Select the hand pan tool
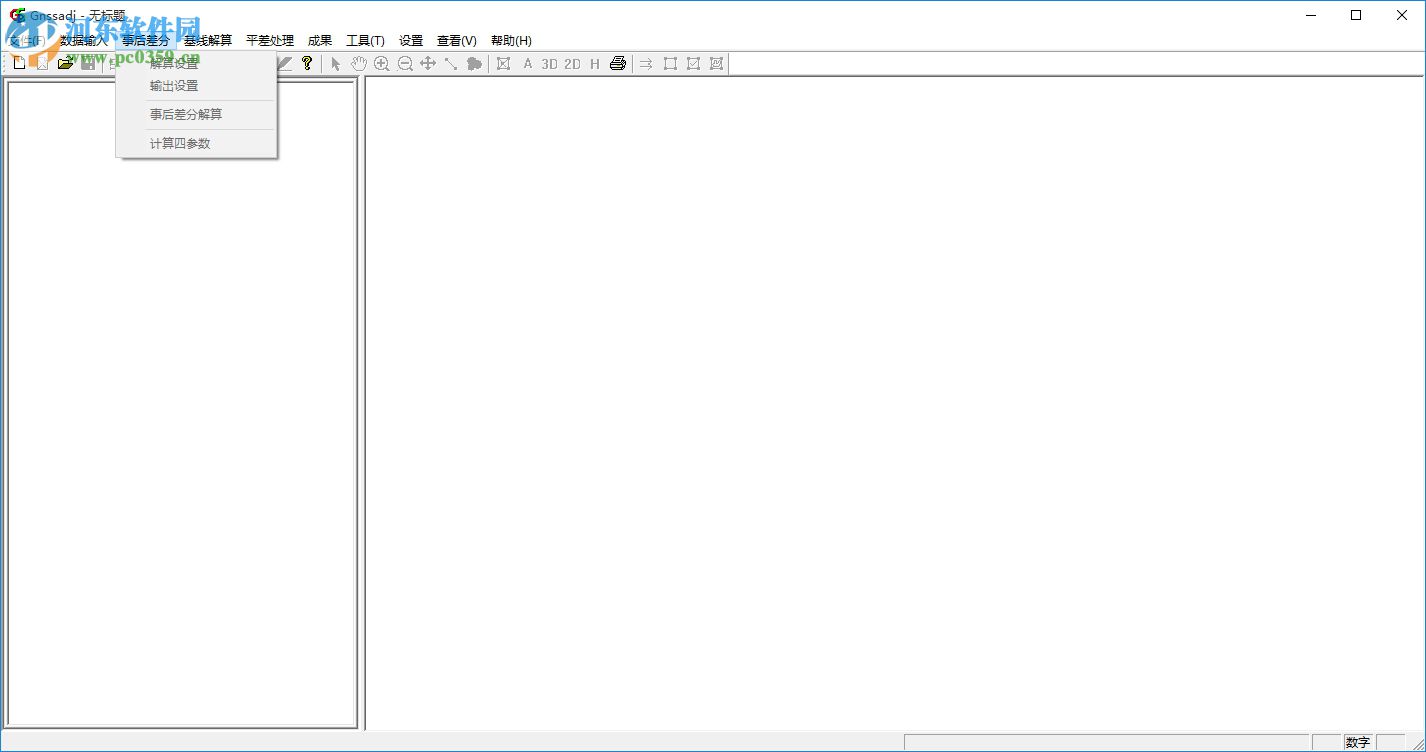Viewport: 1426px width, 752px height. [358, 64]
